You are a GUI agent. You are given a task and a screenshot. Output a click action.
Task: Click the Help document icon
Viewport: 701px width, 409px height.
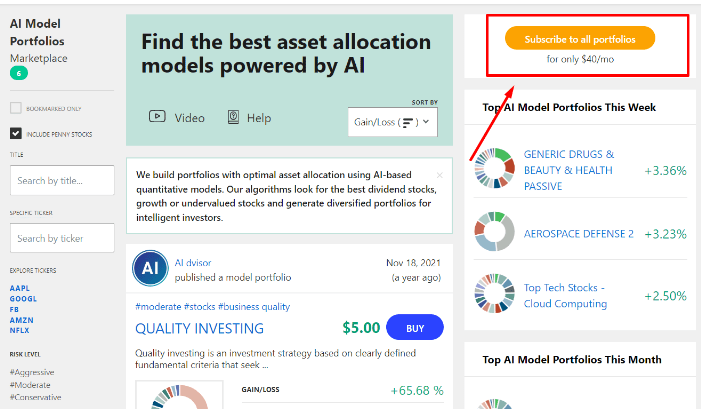click(x=233, y=117)
